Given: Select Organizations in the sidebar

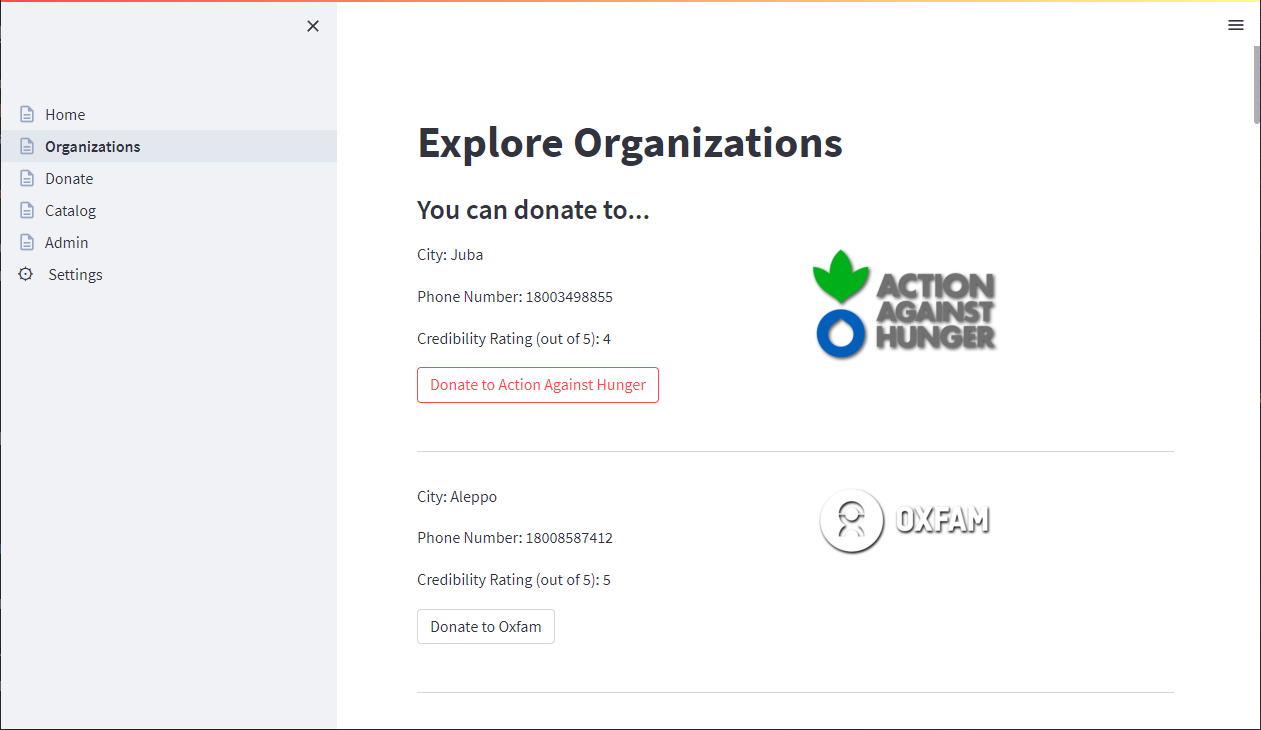Looking at the screenshot, I should pos(168,146).
